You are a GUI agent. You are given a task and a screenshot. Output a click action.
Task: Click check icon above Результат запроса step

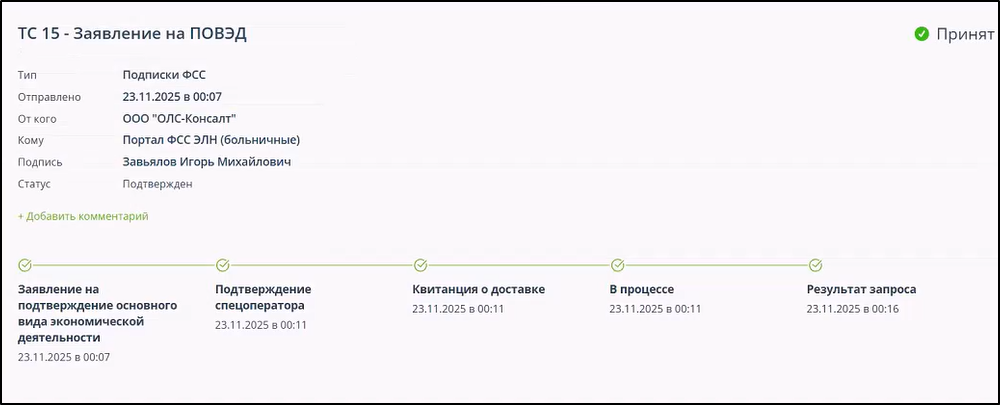pyautogui.click(x=815, y=265)
